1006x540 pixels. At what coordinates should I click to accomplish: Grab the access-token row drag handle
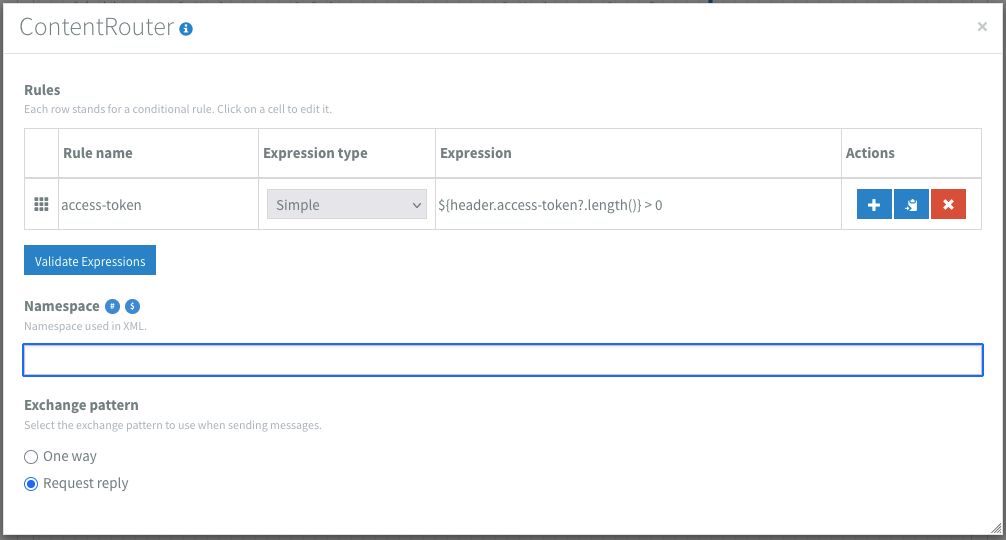[41, 205]
